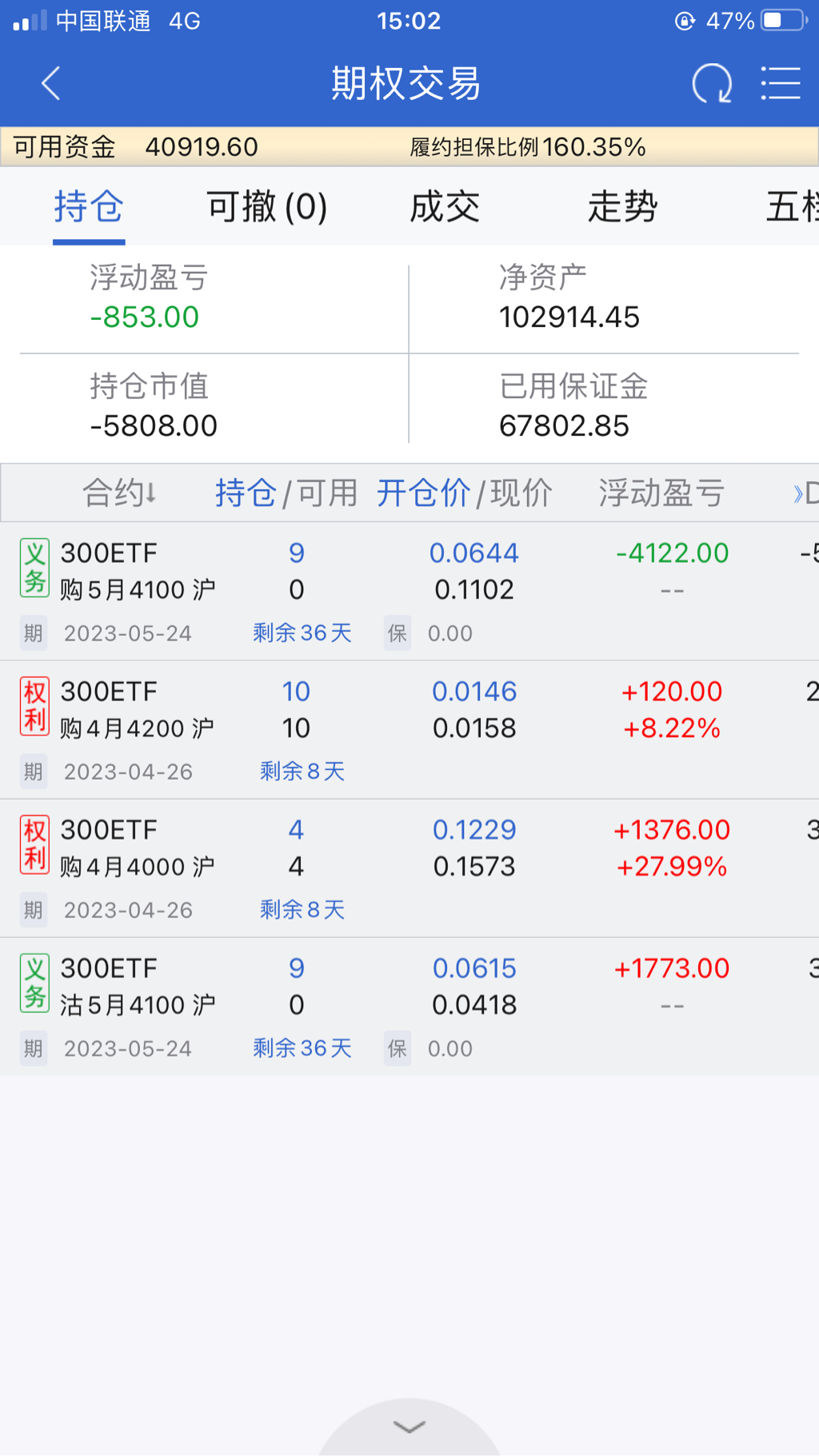Screen dimensions: 819x1456
Task: Tap the back arrow icon
Action: click(51, 83)
